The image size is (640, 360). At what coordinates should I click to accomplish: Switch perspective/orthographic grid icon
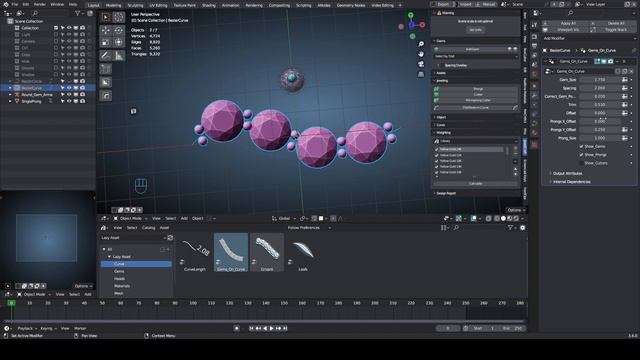point(421,74)
